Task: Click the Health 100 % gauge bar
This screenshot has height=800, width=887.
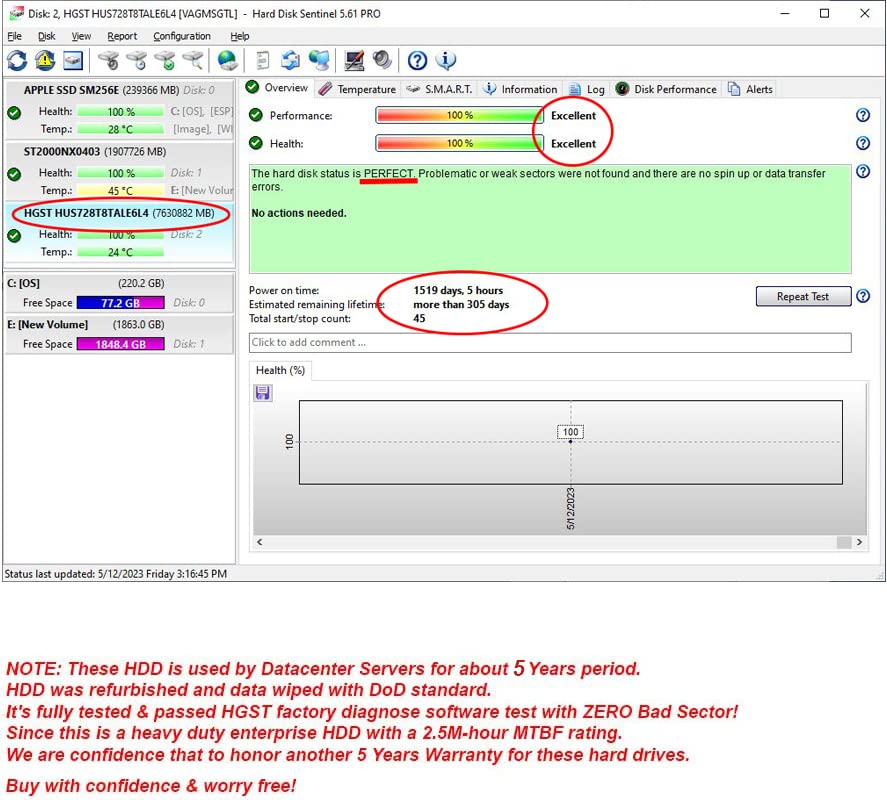Action: (x=459, y=143)
